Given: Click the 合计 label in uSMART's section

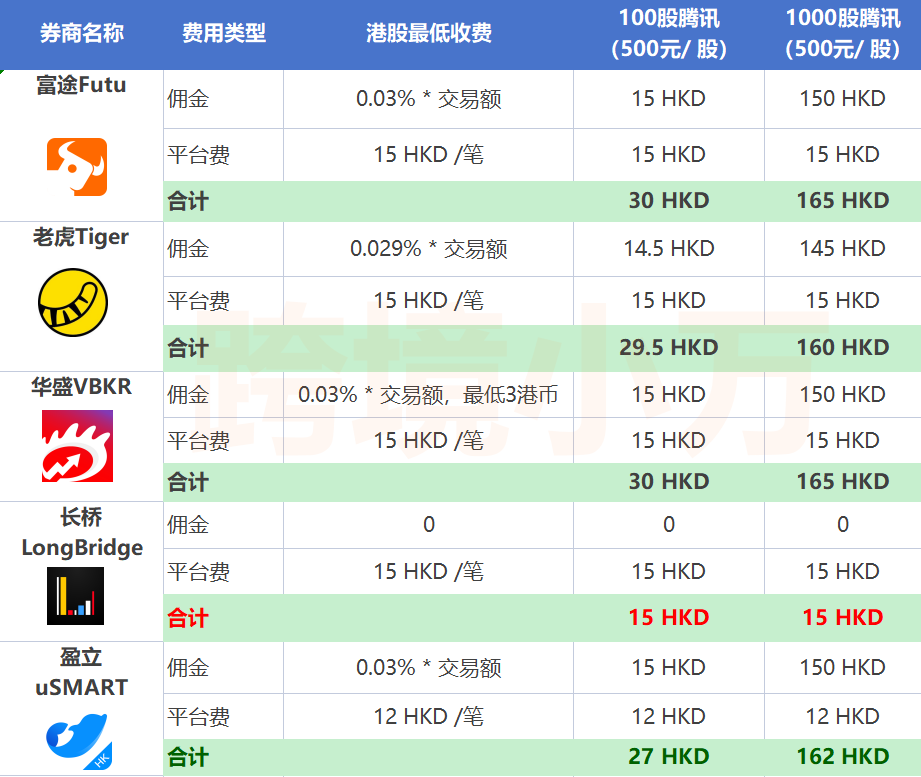Looking at the screenshot, I should (188, 758).
